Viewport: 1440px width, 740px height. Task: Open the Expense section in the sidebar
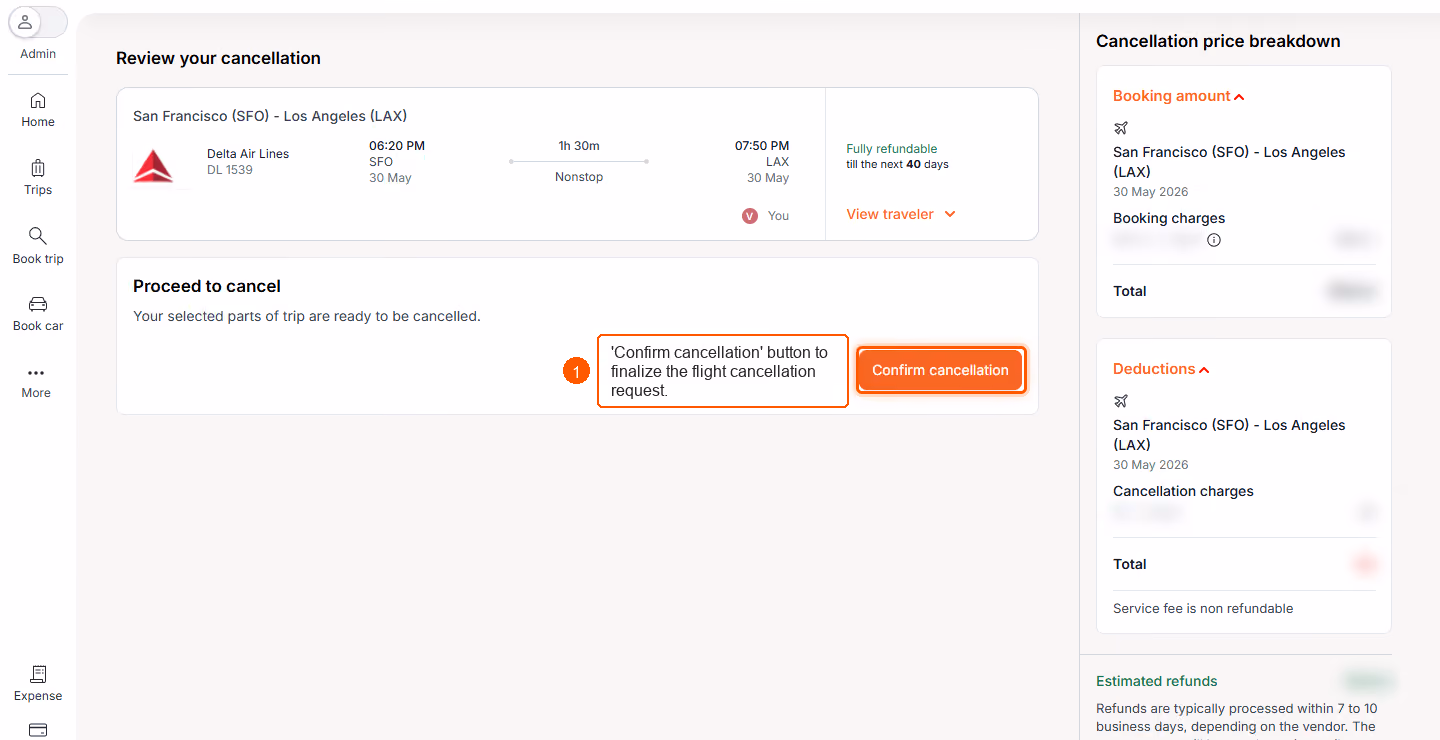(38, 684)
